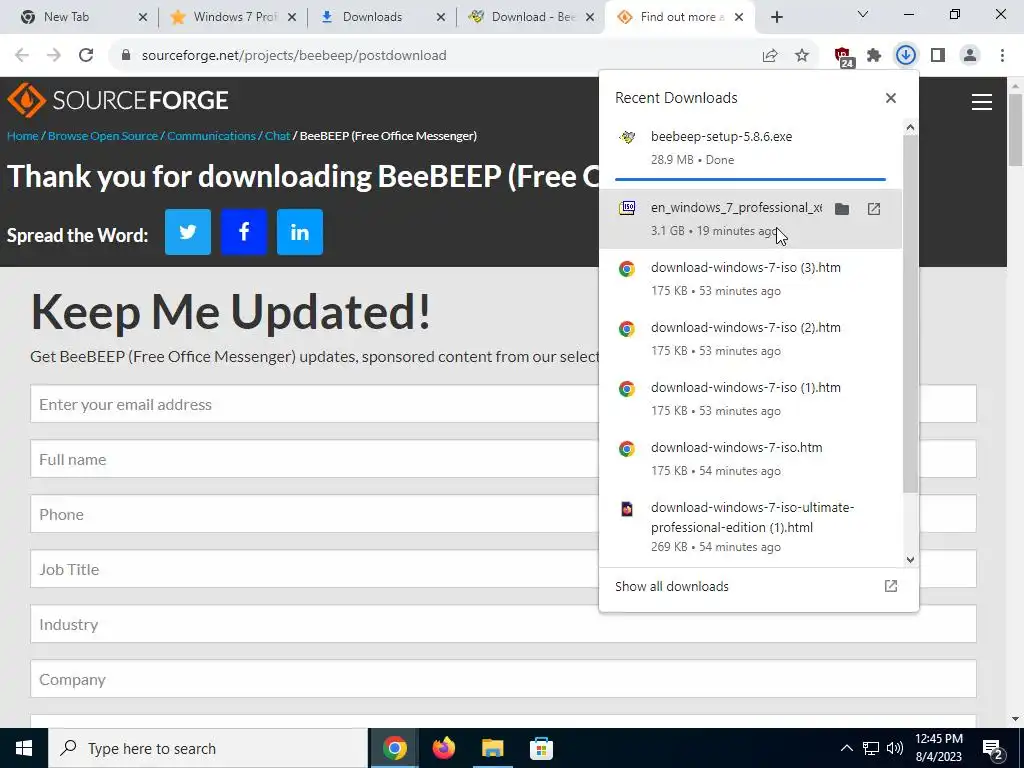The width and height of the screenshot is (1024, 768).
Task: Open download-windows-7-iso-ultimate-professional-edition (1).html entry
Action: [x=750, y=527]
